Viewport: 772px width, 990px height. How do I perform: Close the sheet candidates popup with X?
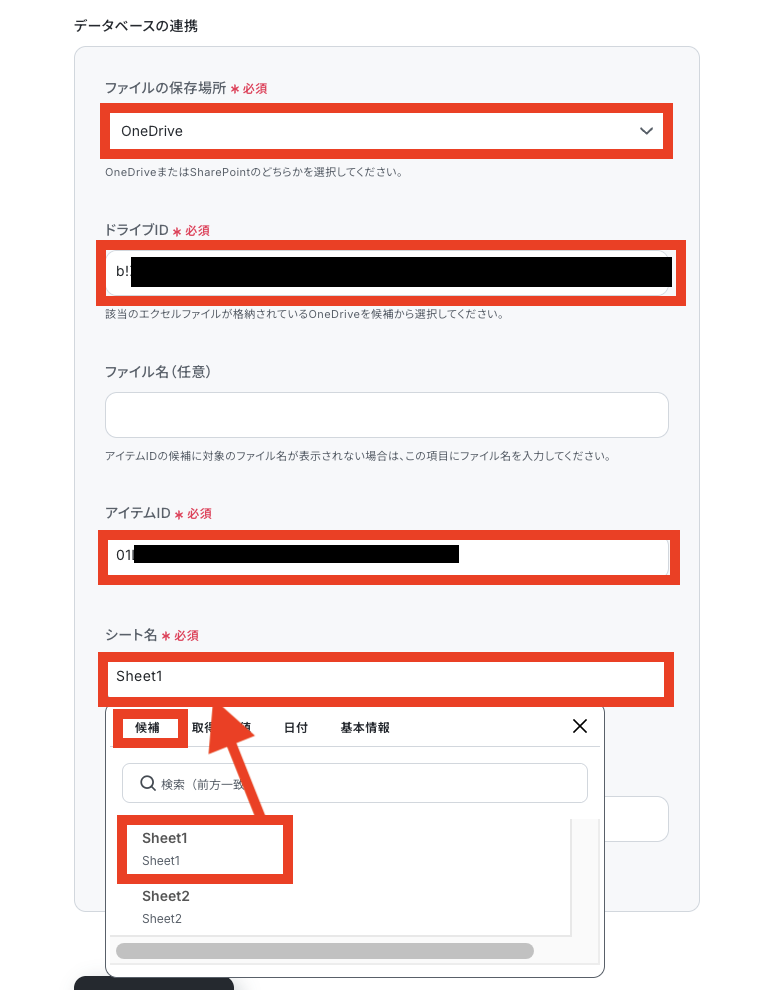coord(579,726)
